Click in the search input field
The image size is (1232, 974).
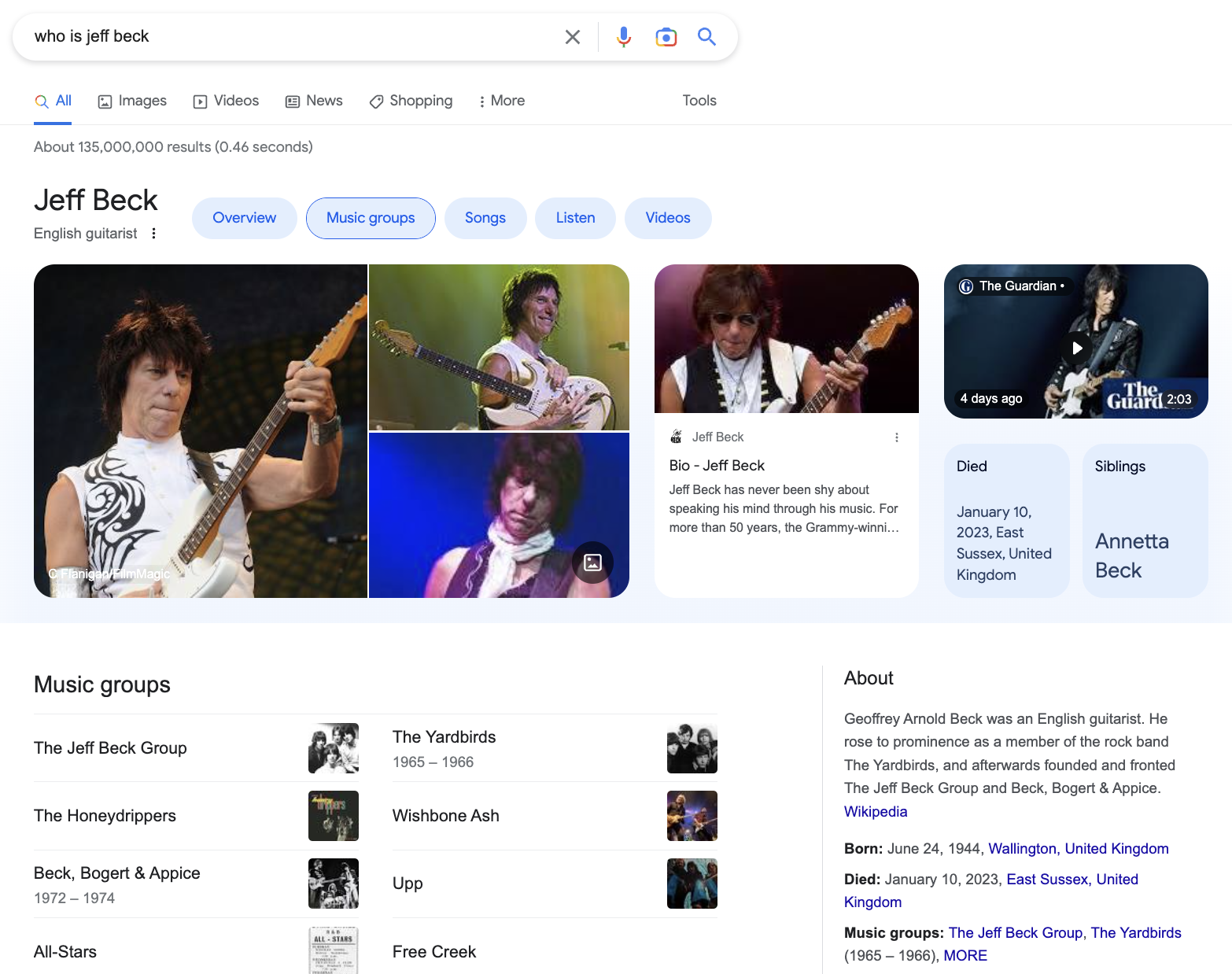click(x=291, y=36)
